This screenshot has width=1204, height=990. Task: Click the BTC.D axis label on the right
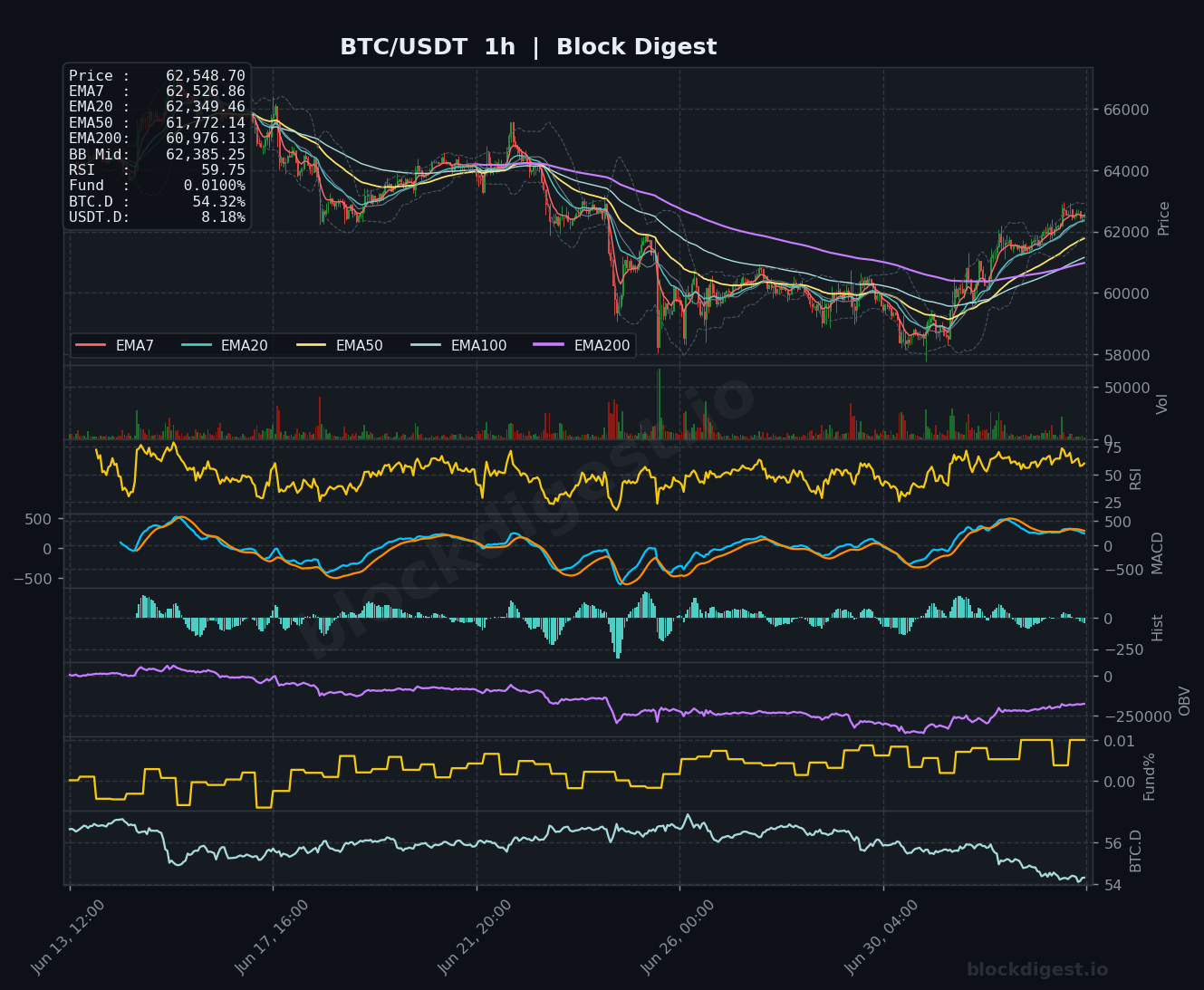point(1136,851)
